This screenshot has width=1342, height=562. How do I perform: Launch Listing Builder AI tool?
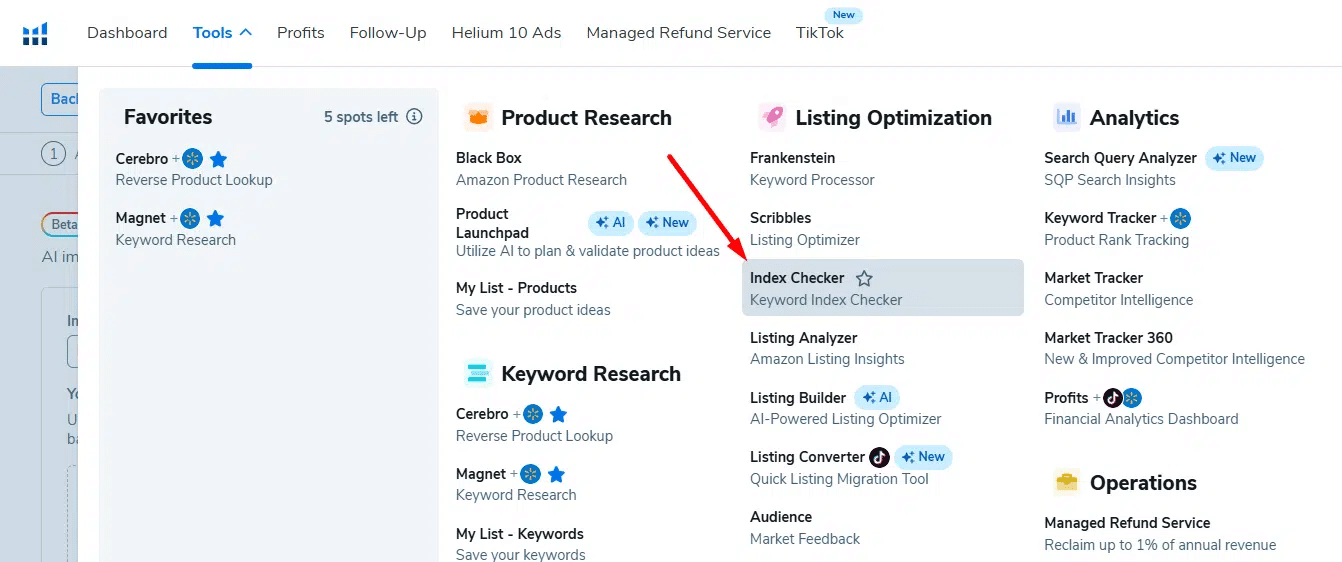[x=798, y=398]
